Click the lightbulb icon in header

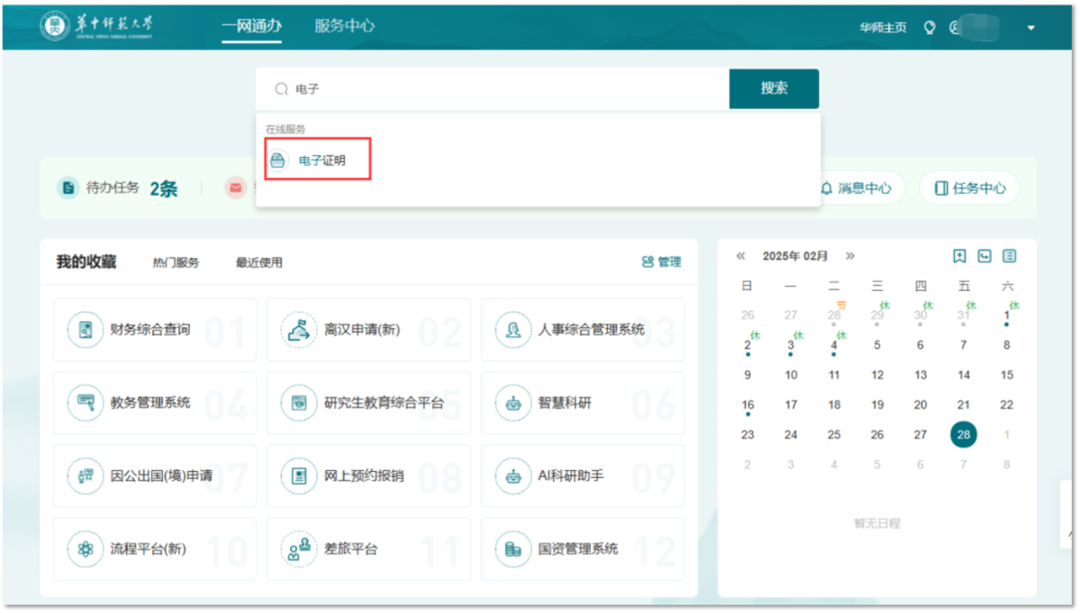tap(929, 28)
